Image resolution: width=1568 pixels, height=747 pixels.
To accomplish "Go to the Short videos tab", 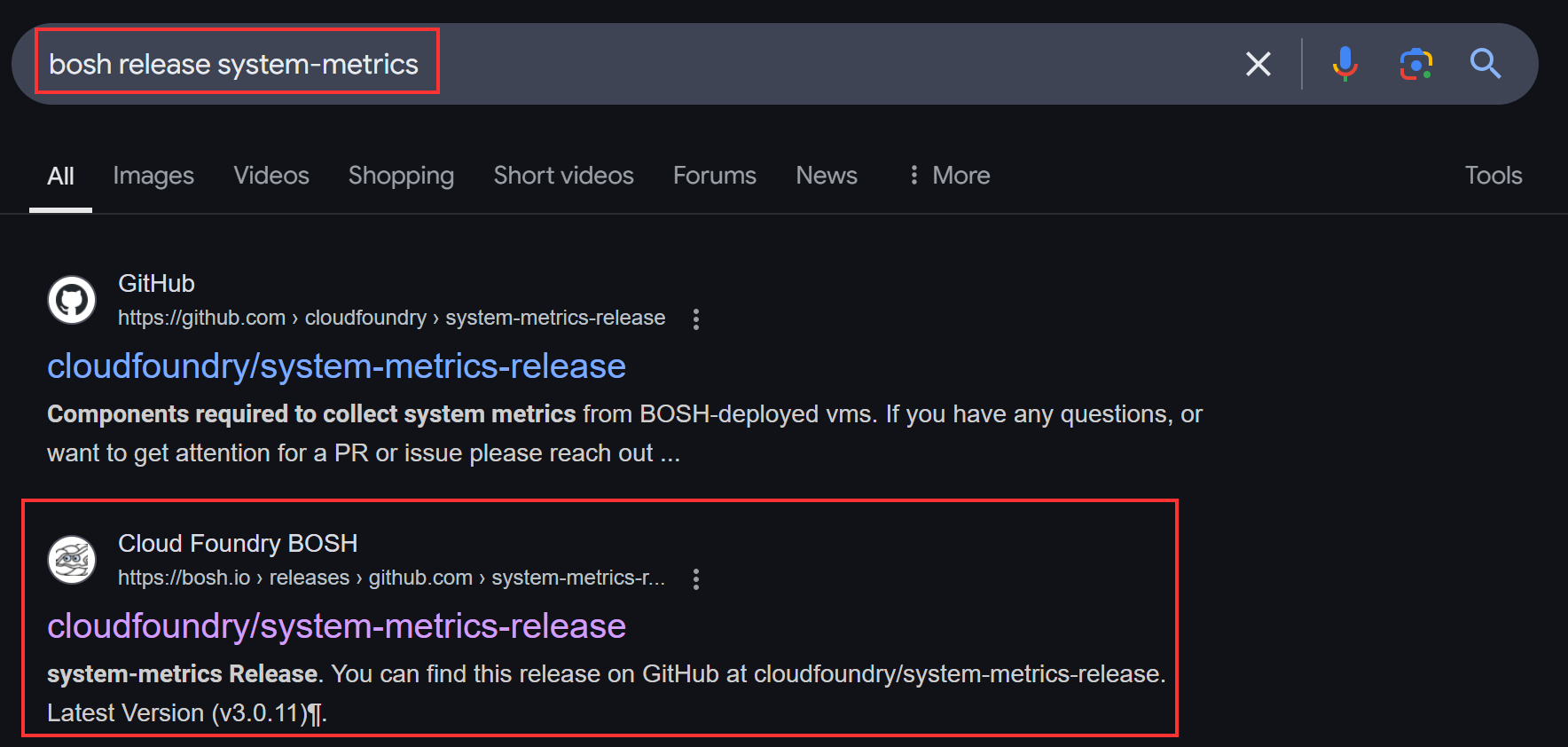I will pos(563,176).
